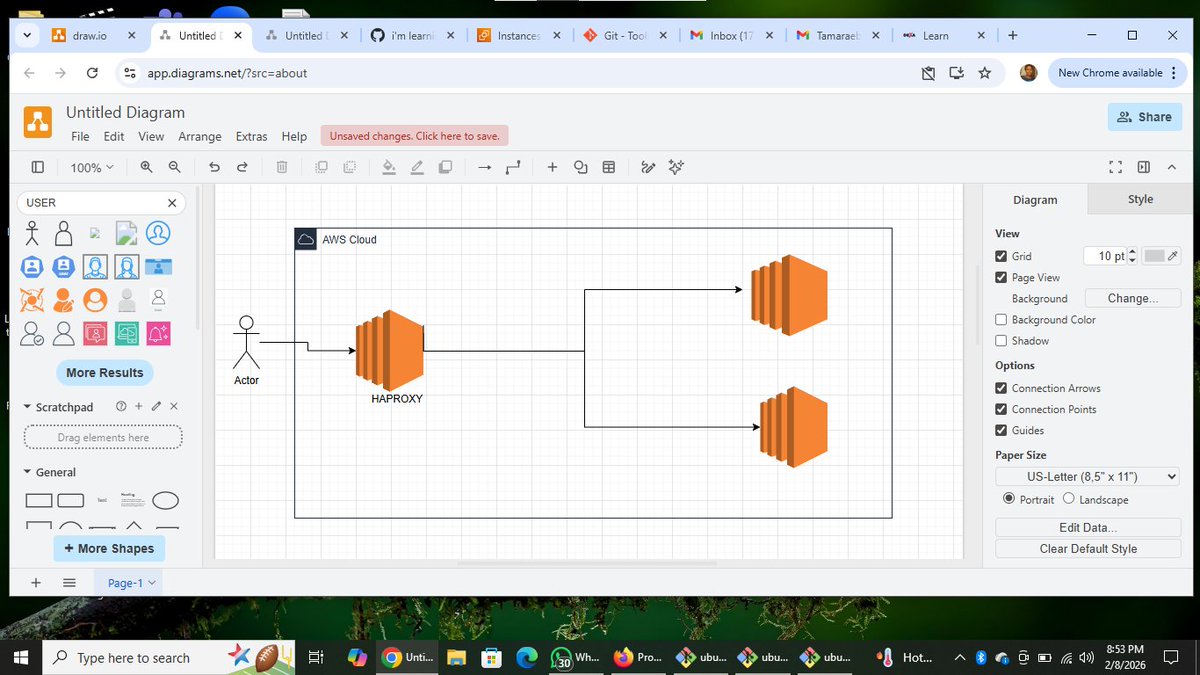Open the Arrange menu
1200x675 pixels.
tap(200, 137)
